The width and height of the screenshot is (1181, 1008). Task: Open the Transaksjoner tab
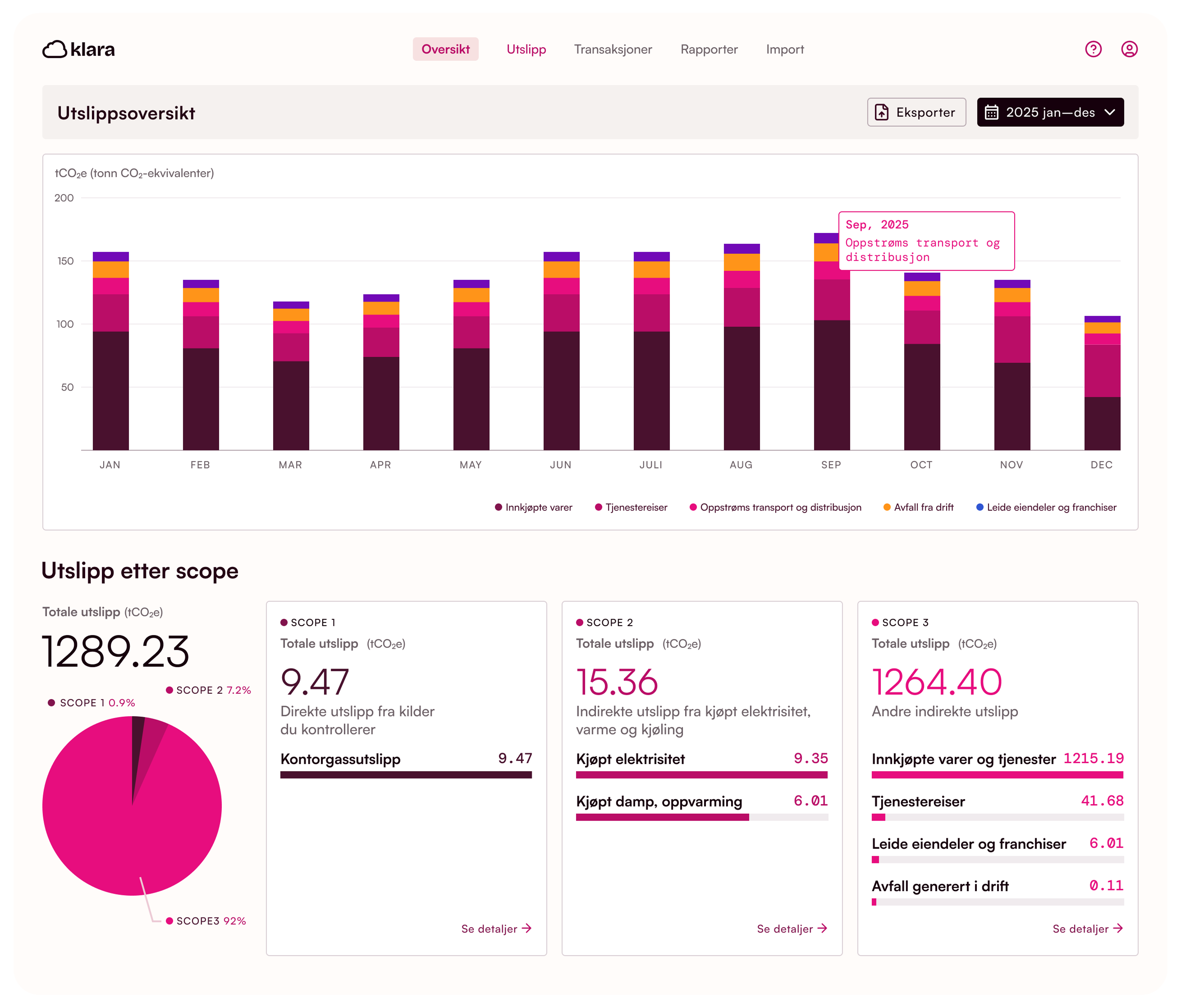click(x=613, y=50)
